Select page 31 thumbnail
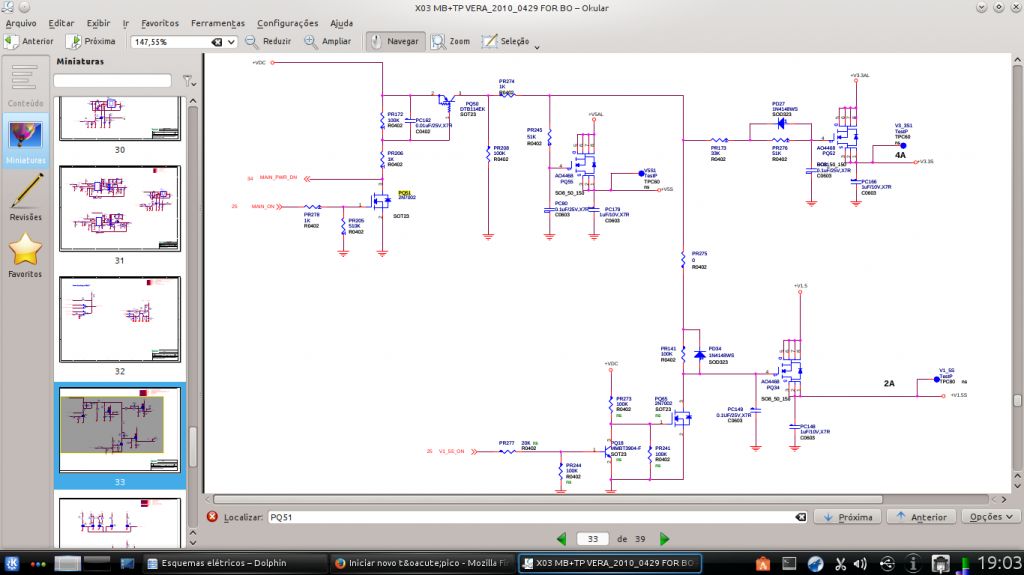The height and width of the screenshot is (575, 1024). [119, 209]
